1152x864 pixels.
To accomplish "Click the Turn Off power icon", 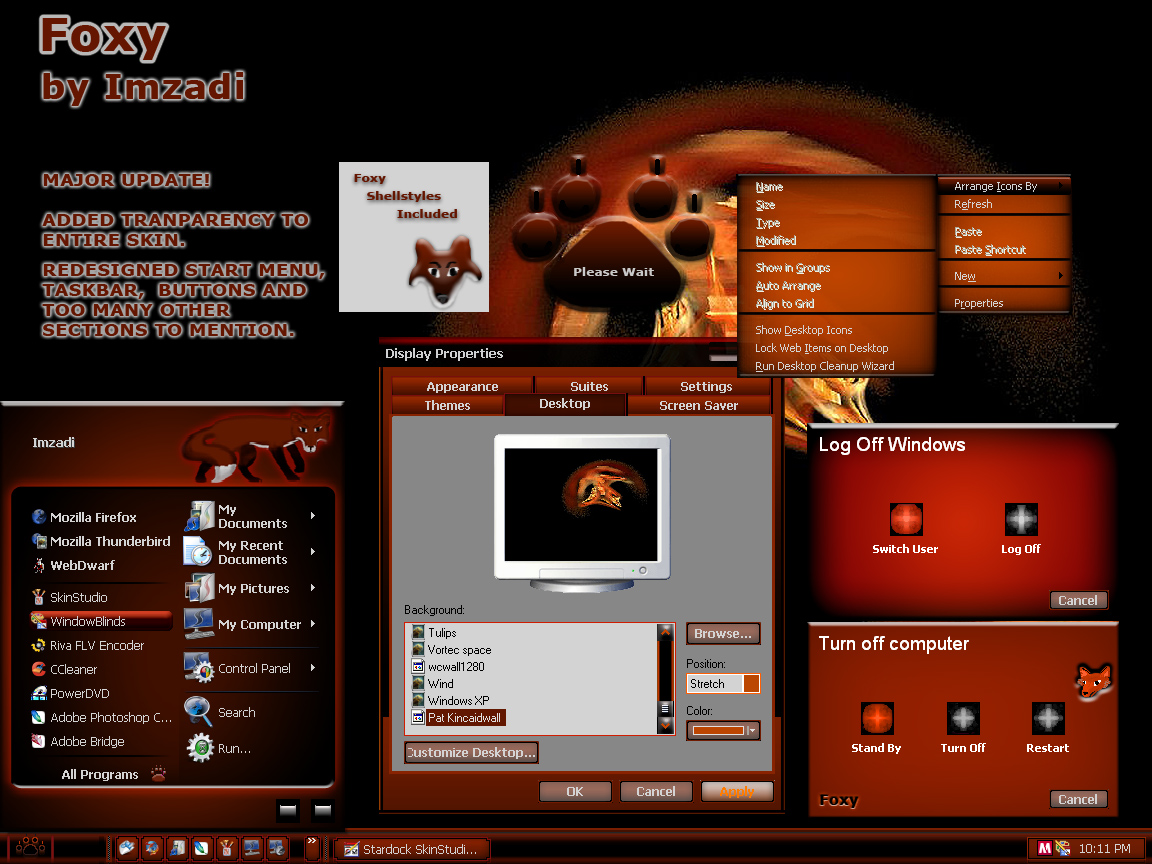I will coord(963,719).
